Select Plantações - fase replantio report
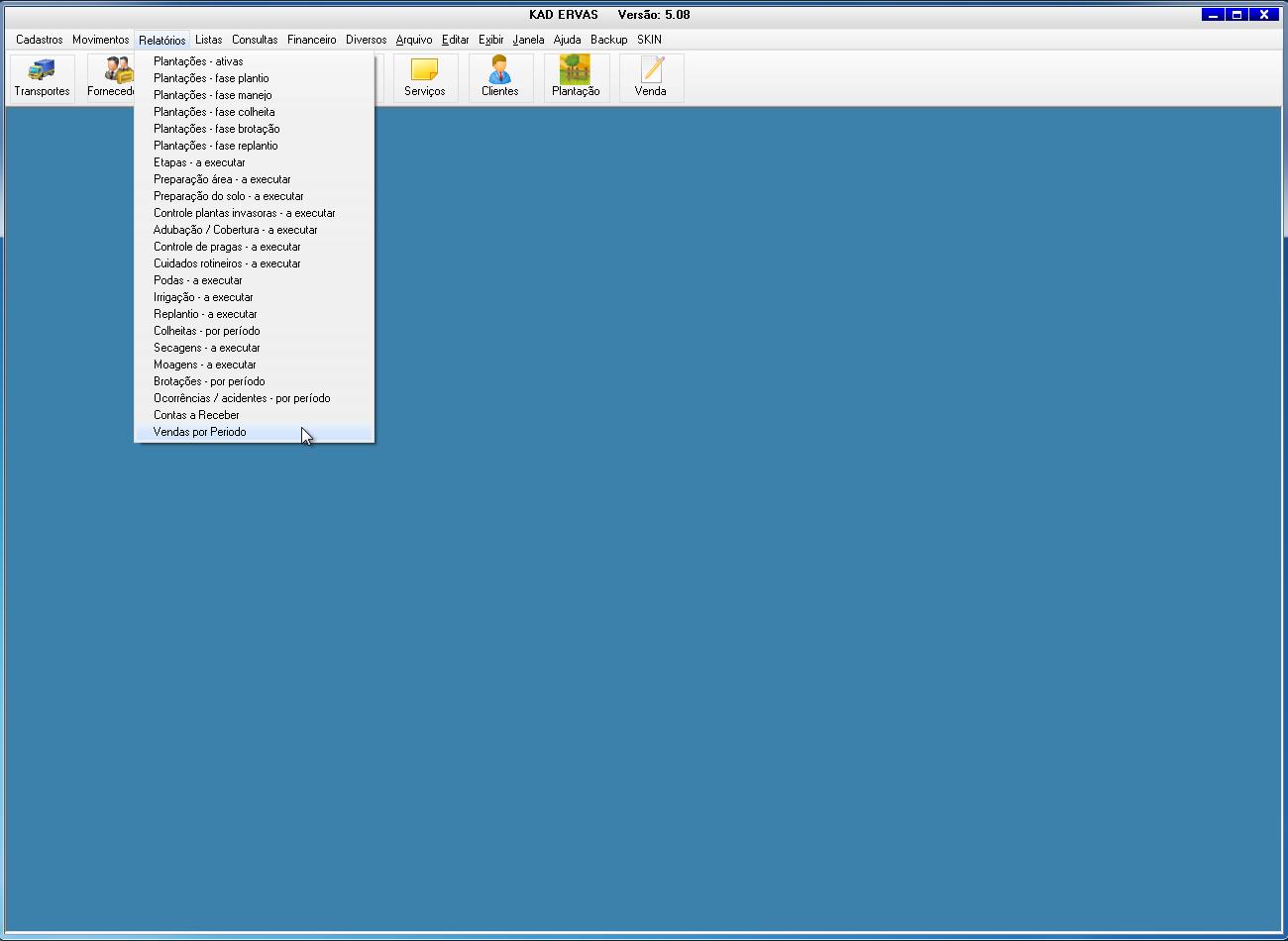The height and width of the screenshot is (941, 1288). 255,146
